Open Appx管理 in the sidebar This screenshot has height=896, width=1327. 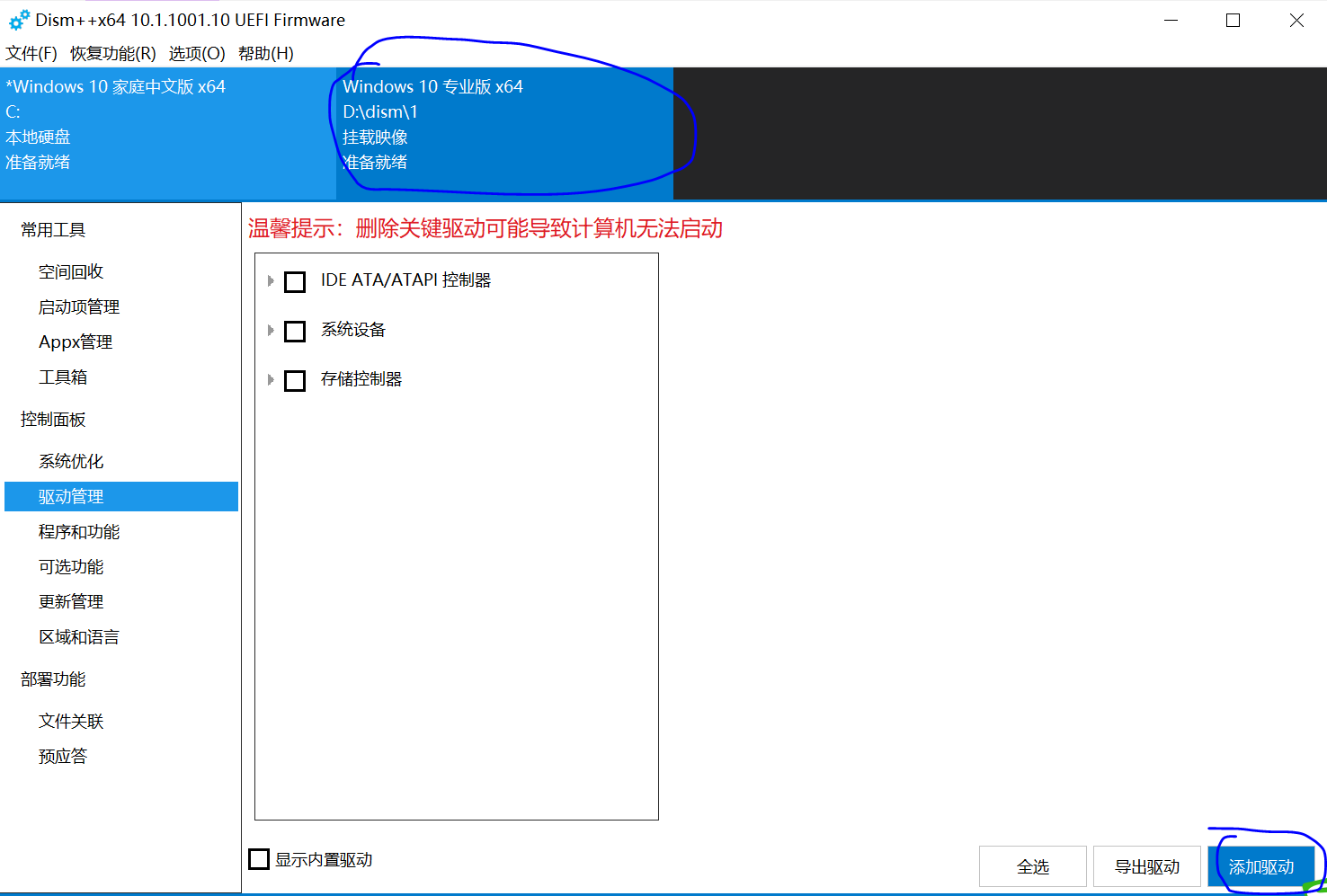point(121,342)
